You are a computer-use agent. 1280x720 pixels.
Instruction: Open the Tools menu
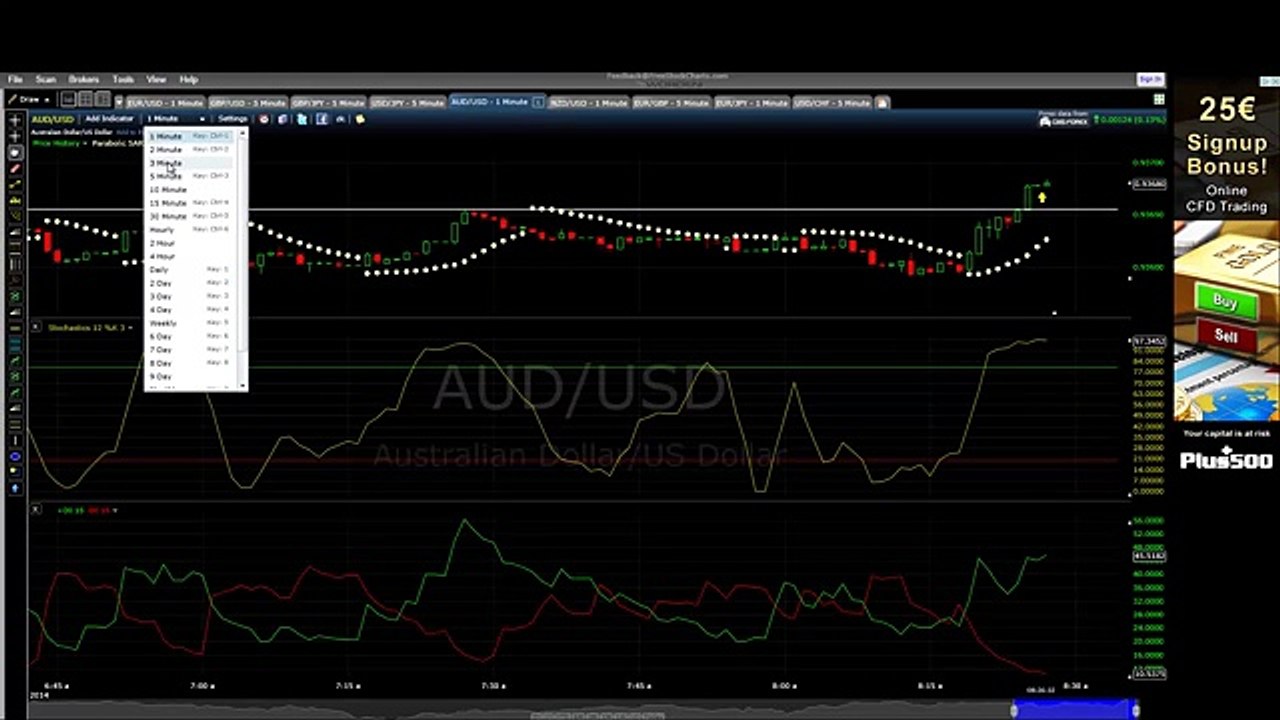pos(123,79)
